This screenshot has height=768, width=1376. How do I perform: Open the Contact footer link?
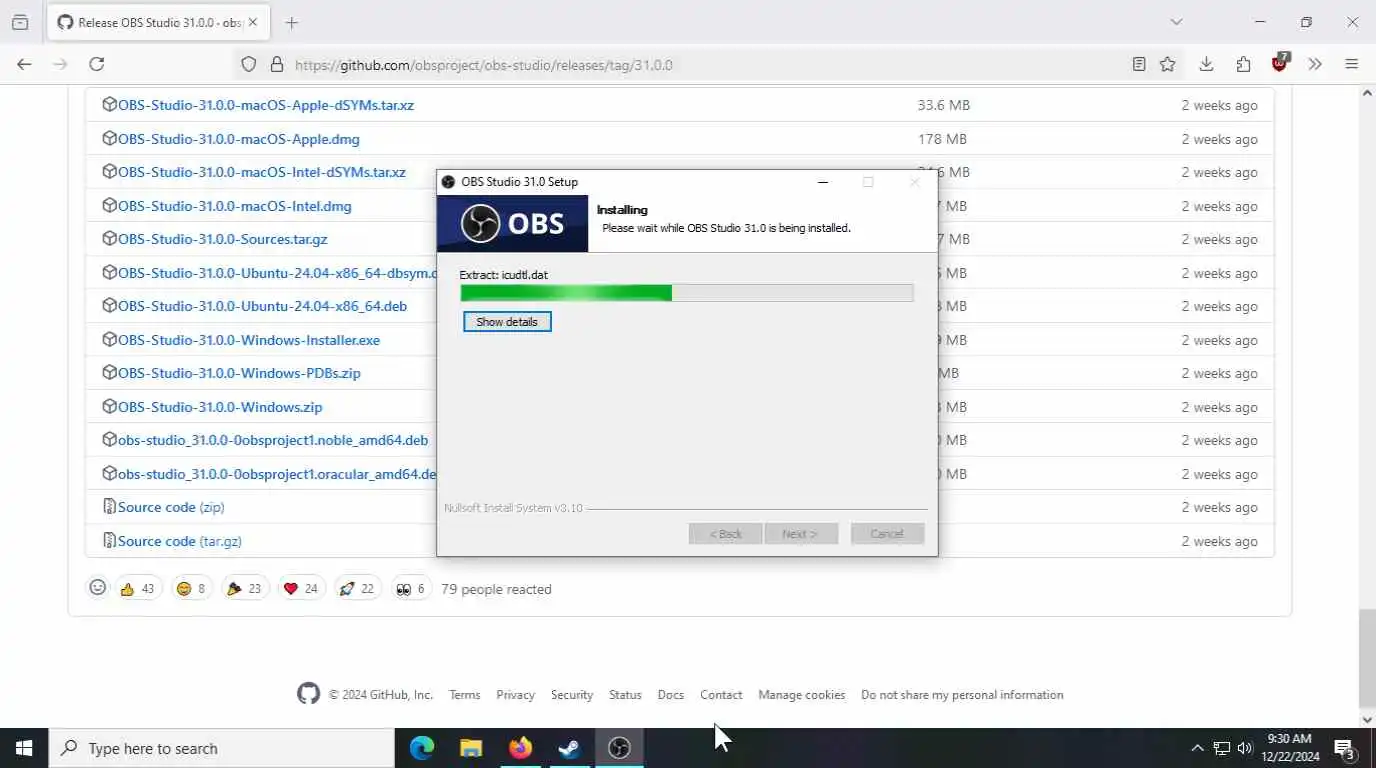pyautogui.click(x=721, y=695)
